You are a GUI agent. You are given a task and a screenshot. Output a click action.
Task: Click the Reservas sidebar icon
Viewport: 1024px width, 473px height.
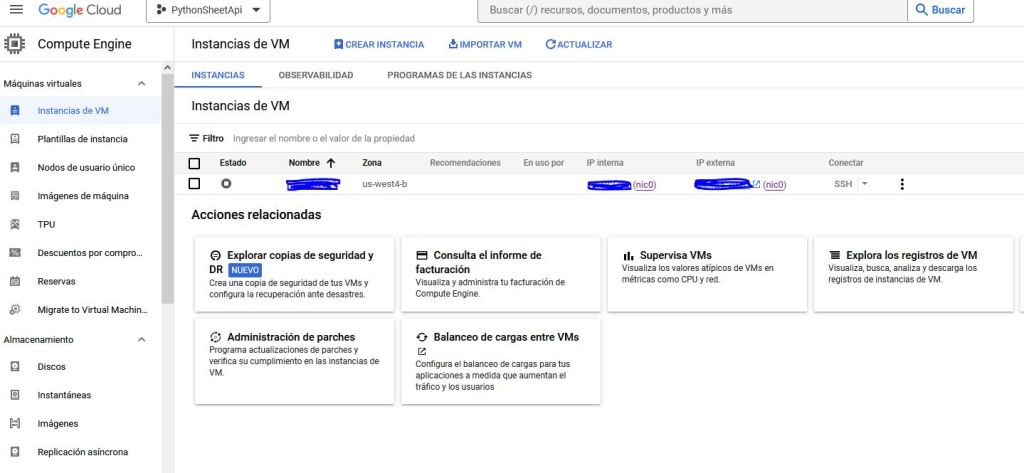click(15, 282)
